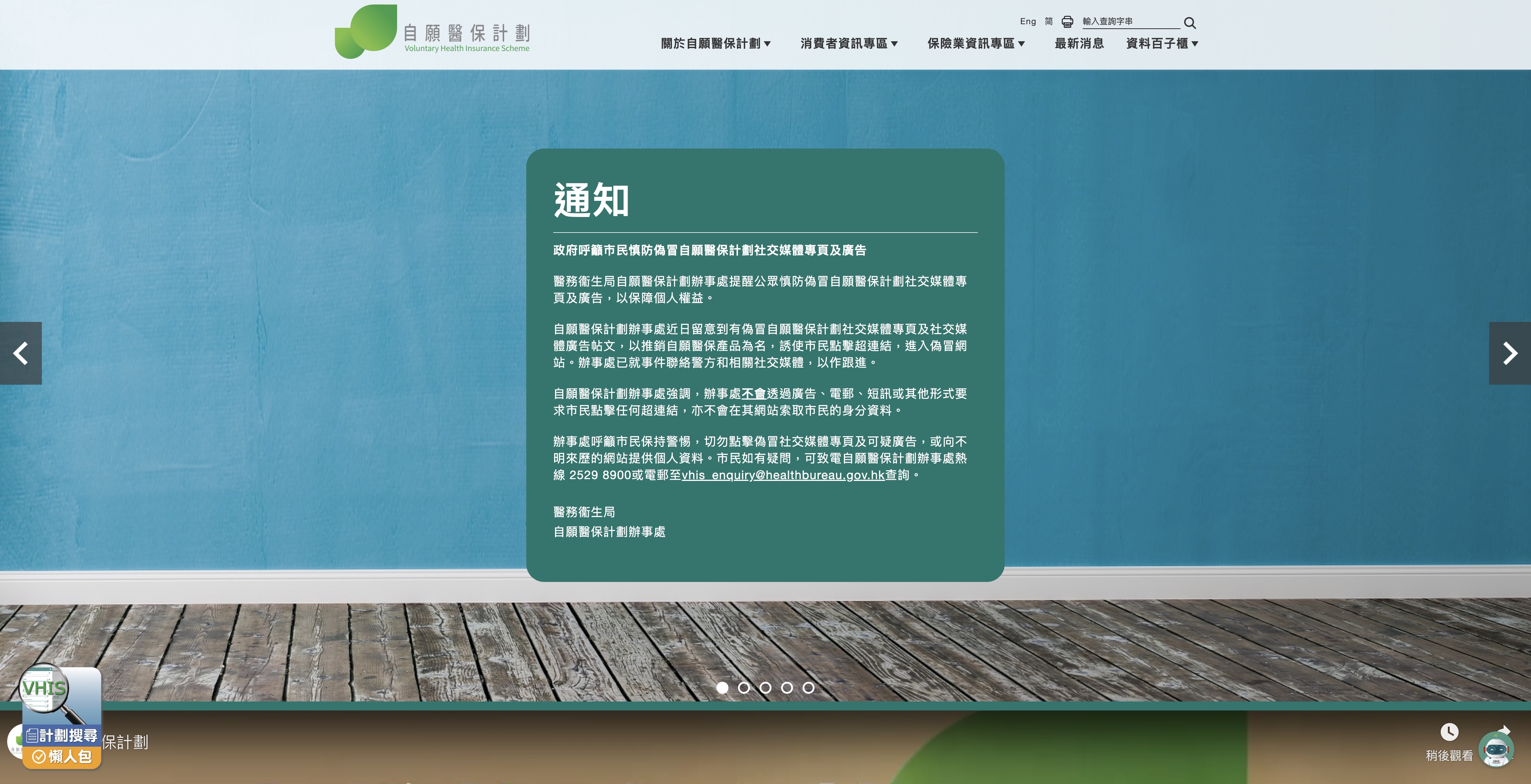
Task: Expand arrow beside 關於自願醫保計劃
Action: point(767,44)
